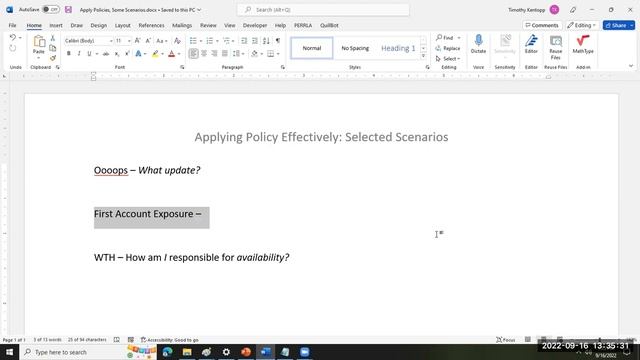Click the Undo icon

pyautogui.click(x=13, y=38)
